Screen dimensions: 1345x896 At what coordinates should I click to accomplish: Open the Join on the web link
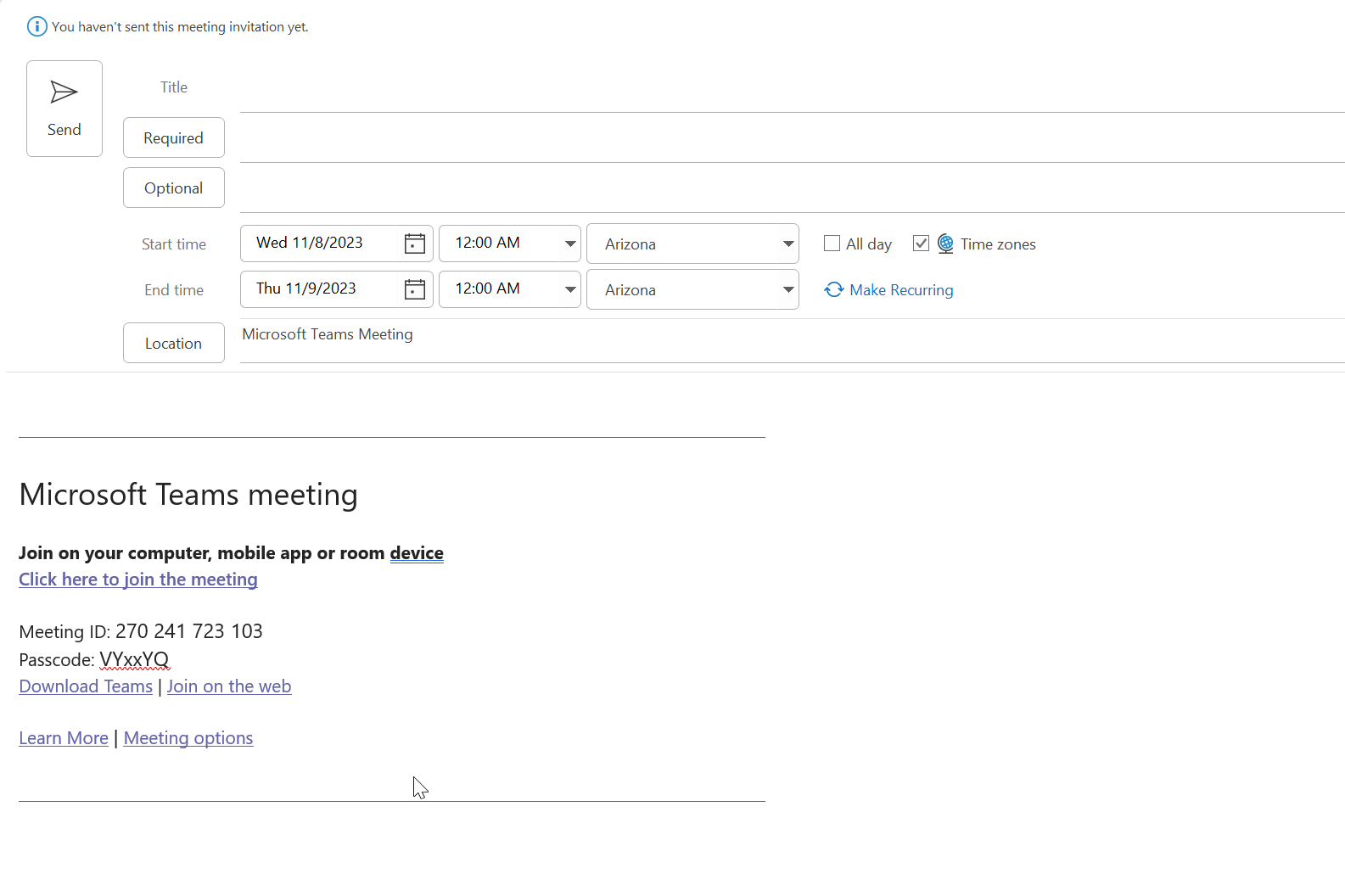pyautogui.click(x=229, y=686)
